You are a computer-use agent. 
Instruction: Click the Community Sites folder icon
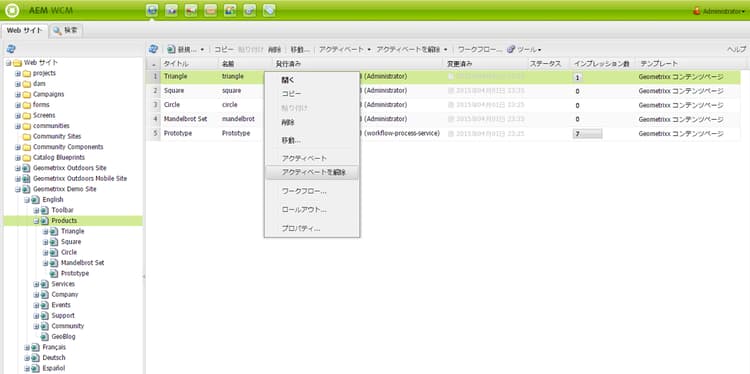click(x=26, y=136)
